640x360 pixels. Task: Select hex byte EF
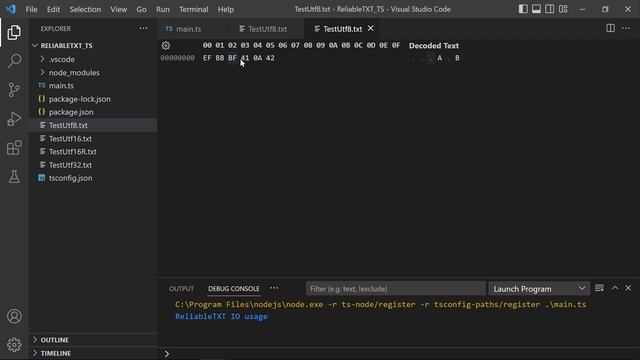point(207,58)
